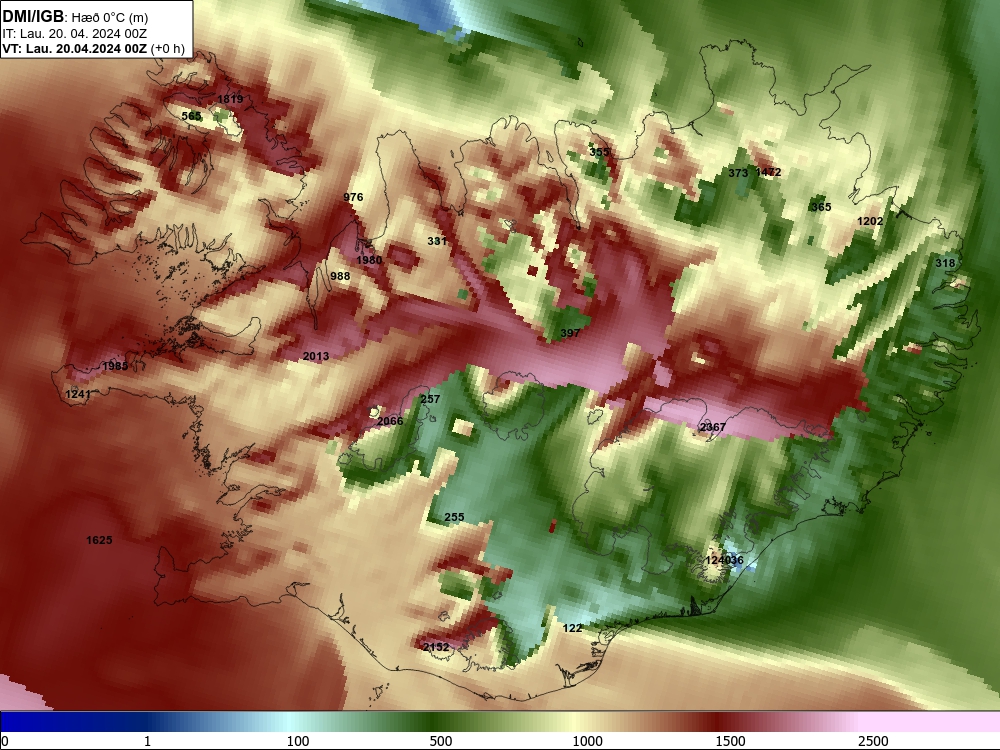Click the overlapping 124036 label
This screenshot has height=750, width=1000.
tap(724, 561)
